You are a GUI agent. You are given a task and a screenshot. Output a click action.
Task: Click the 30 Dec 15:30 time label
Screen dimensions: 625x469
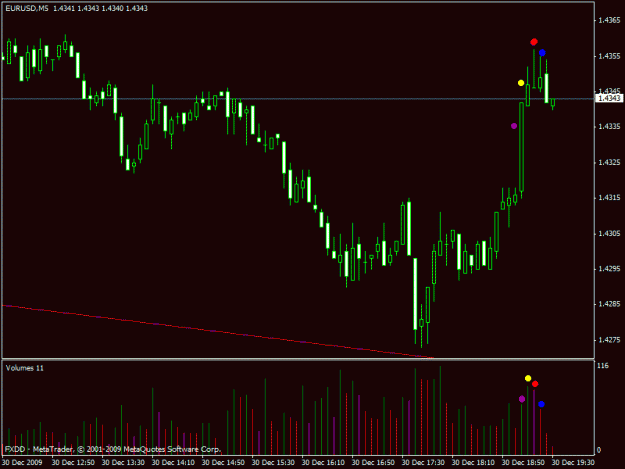click(273, 462)
